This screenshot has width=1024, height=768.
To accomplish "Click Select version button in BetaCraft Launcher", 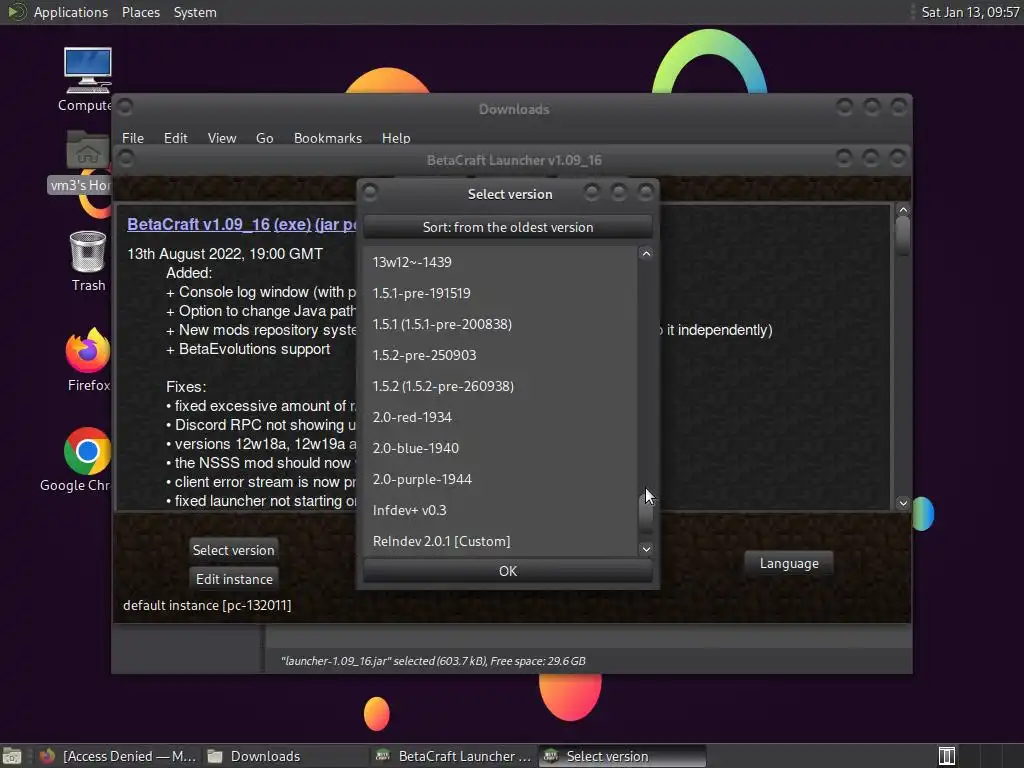I will [x=233, y=550].
